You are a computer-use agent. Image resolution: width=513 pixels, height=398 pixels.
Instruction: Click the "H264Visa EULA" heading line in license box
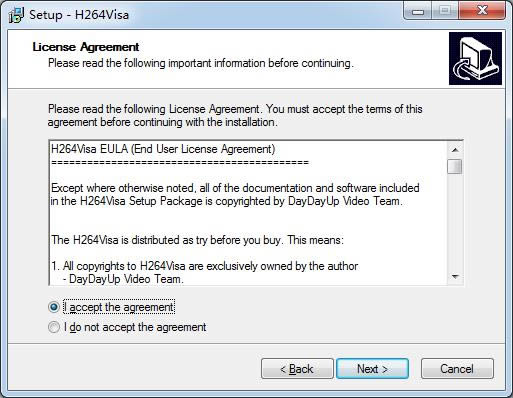click(163, 149)
